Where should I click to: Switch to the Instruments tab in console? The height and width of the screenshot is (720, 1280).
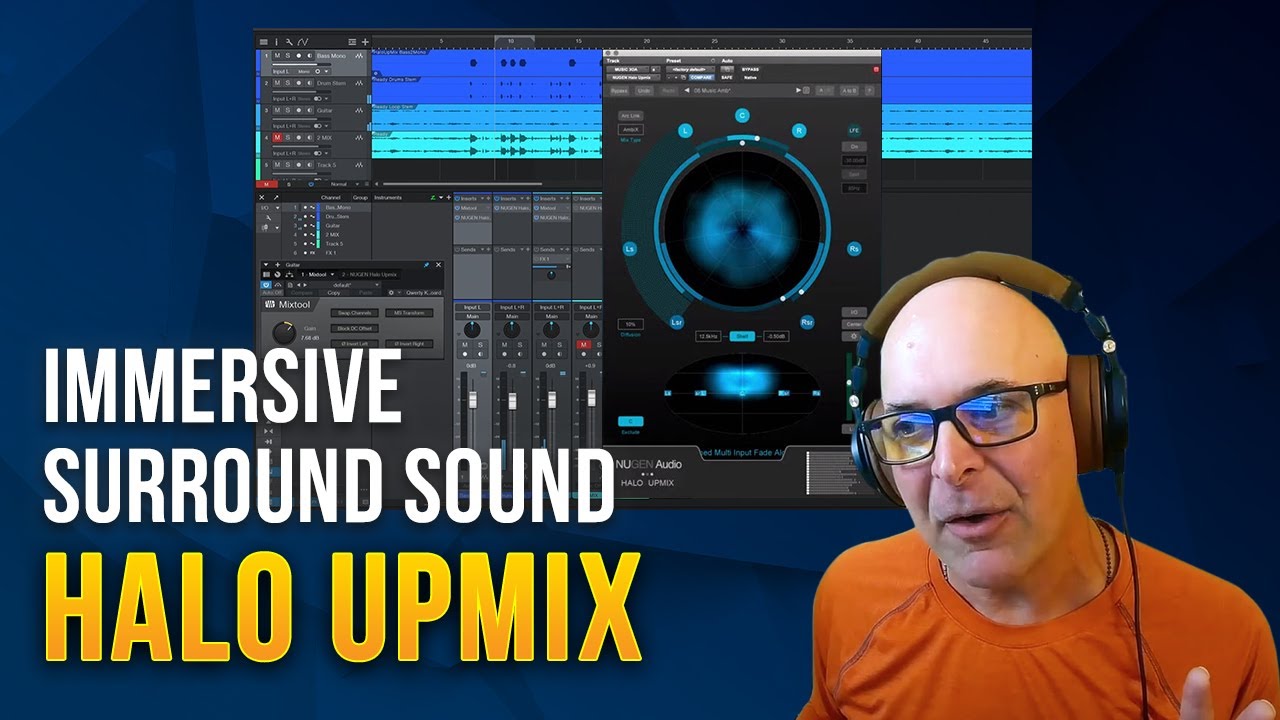[388, 198]
